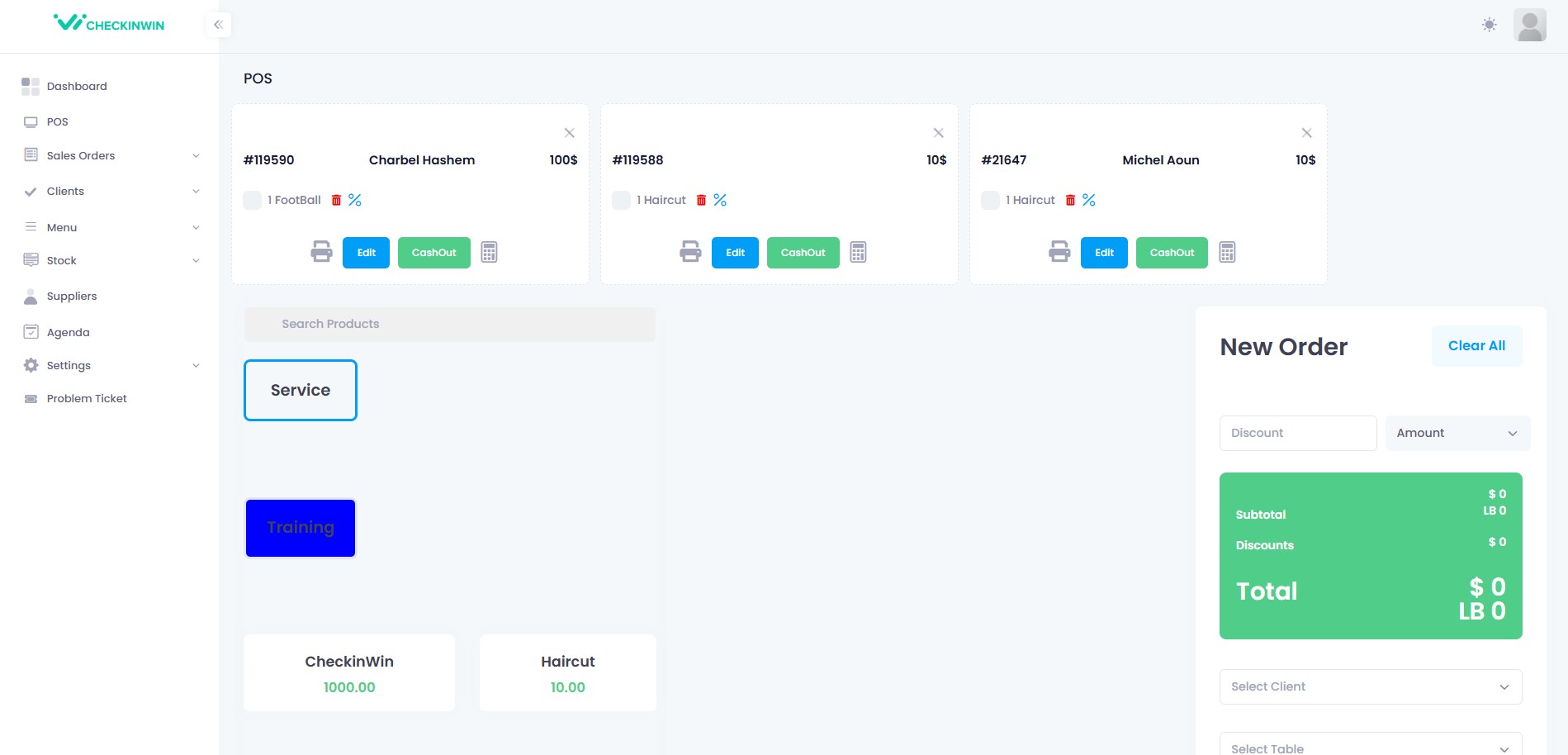
Task: CashOut Charbel Hashem's order
Action: point(434,253)
